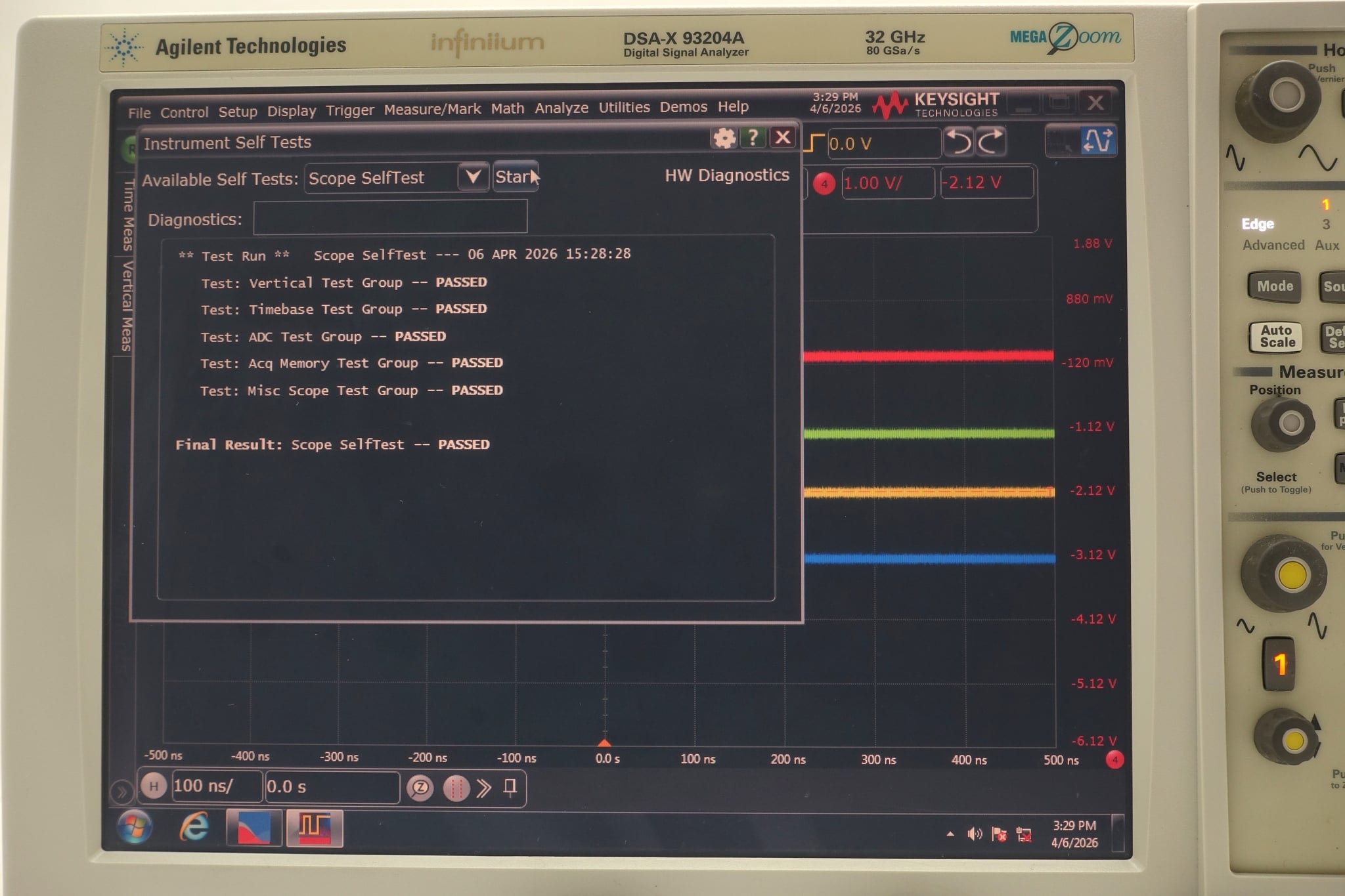Image resolution: width=1345 pixels, height=896 pixels.
Task: Open the Windows Start menu
Action: tap(135, 827)
